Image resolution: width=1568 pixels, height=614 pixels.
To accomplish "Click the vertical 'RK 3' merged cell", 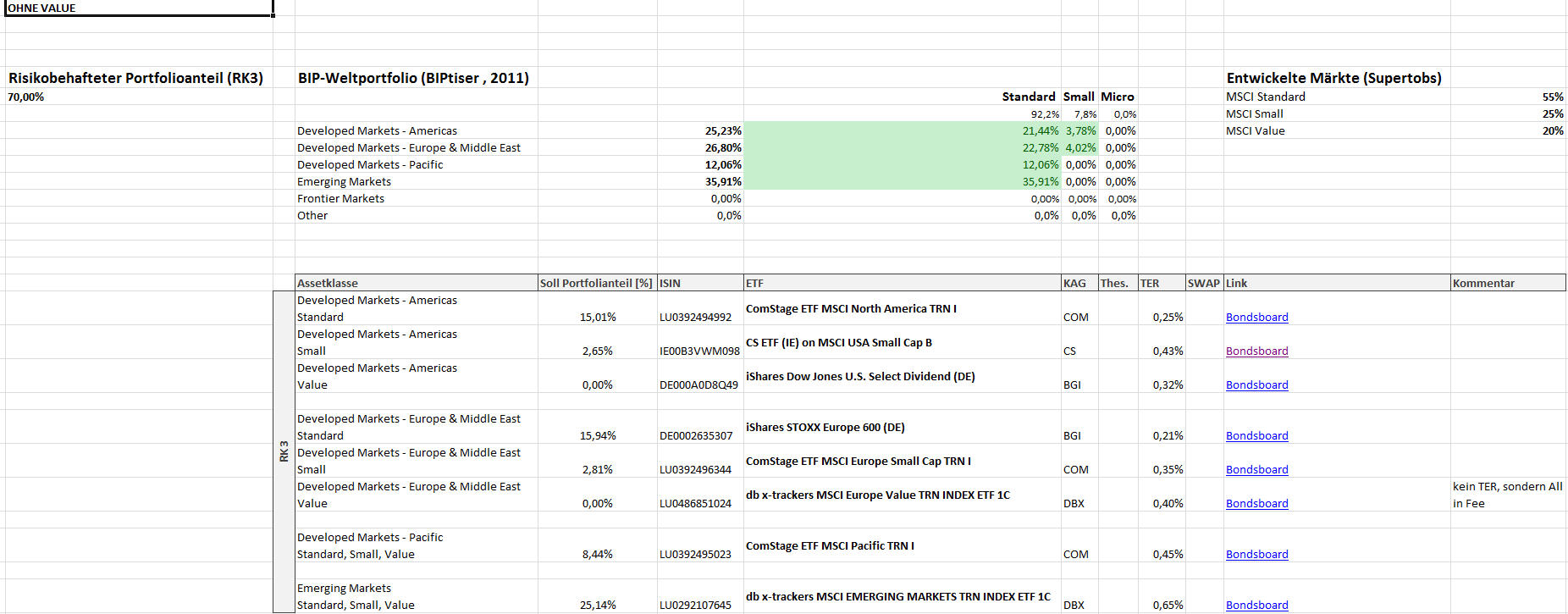I will [284, 451].
